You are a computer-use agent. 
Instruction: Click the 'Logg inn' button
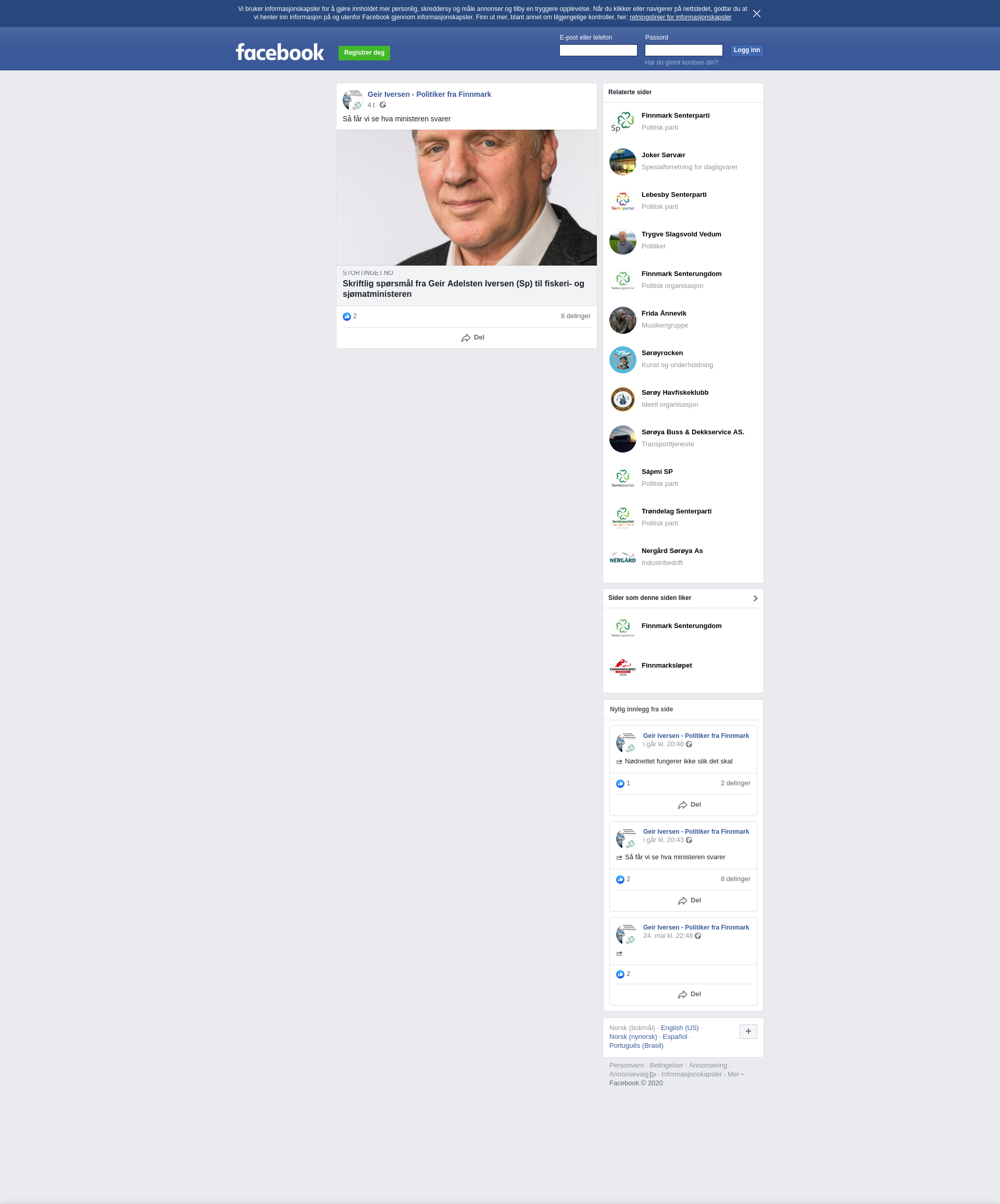(x=746, y=51)
